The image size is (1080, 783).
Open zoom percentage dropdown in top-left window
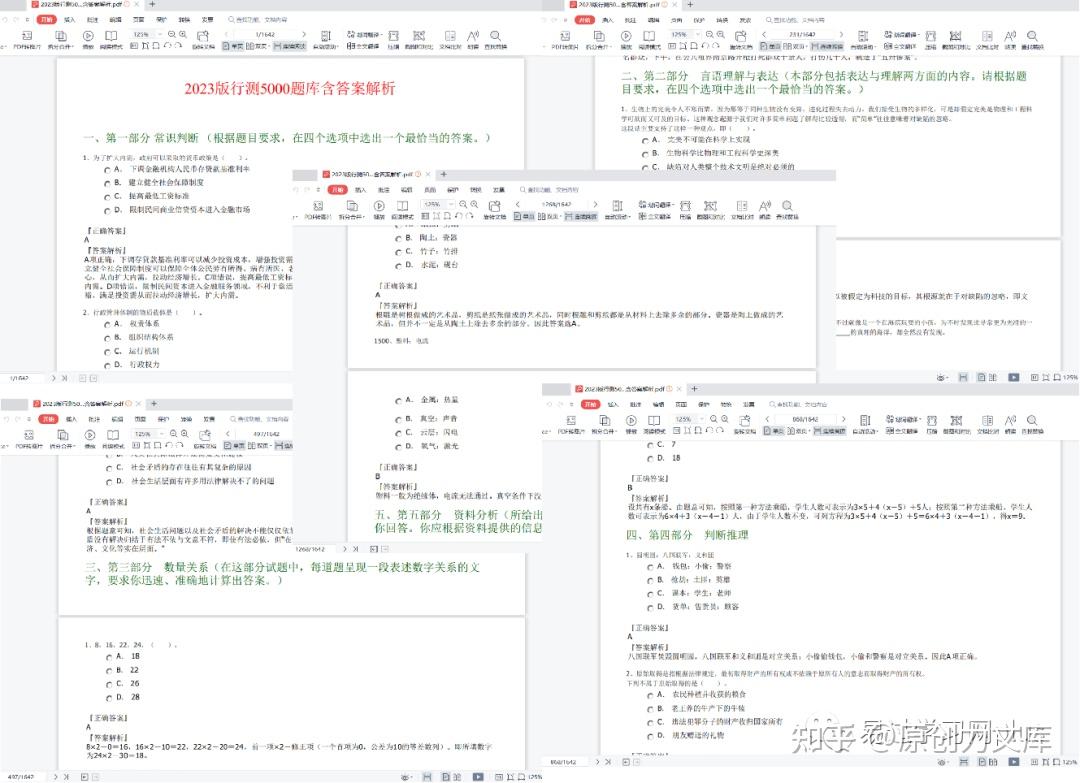point(160,34)
